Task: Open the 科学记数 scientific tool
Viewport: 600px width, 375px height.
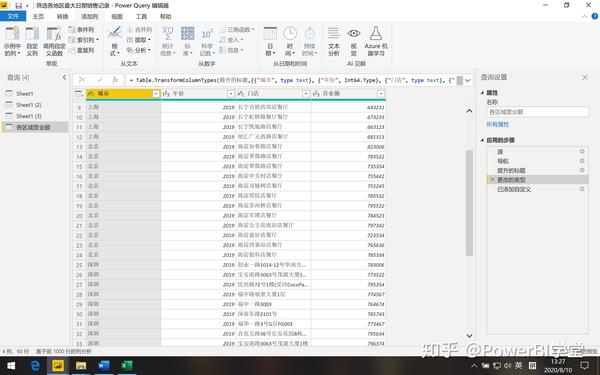Action: click(207, 41)
